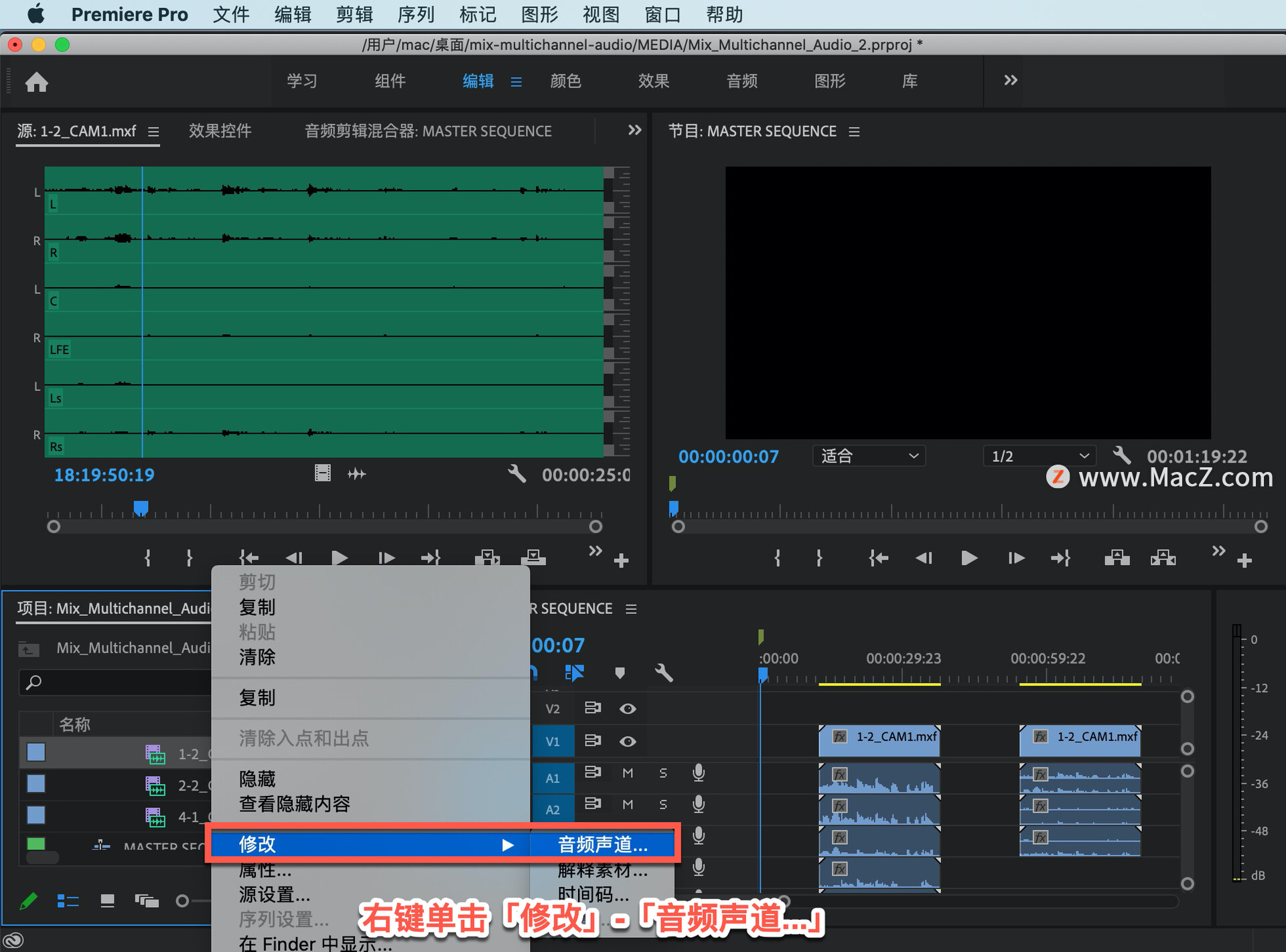Switch to 音频剪辑混合器 tab

428,131
